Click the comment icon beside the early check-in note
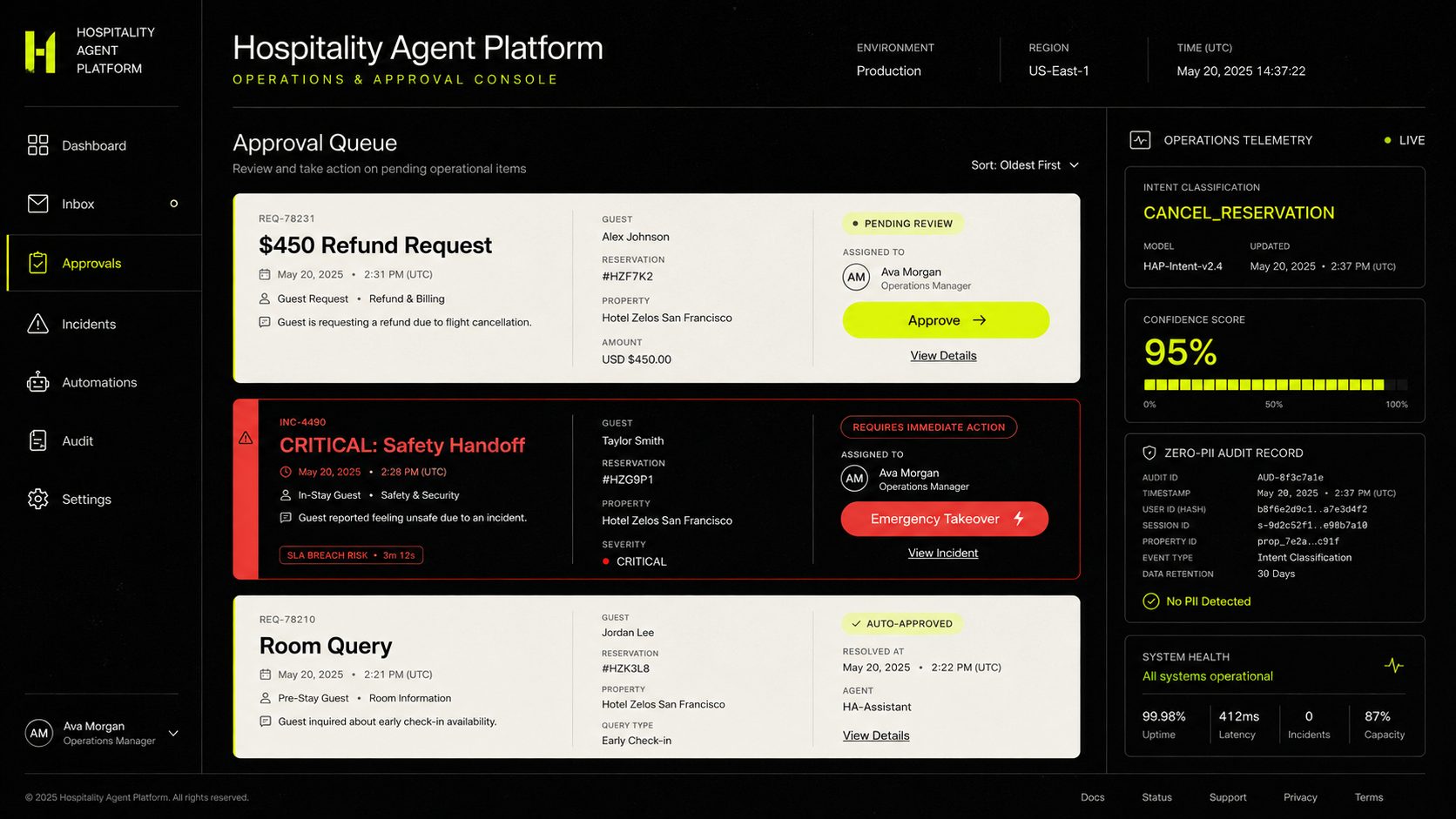1456x819 pixels. [266, 722]
